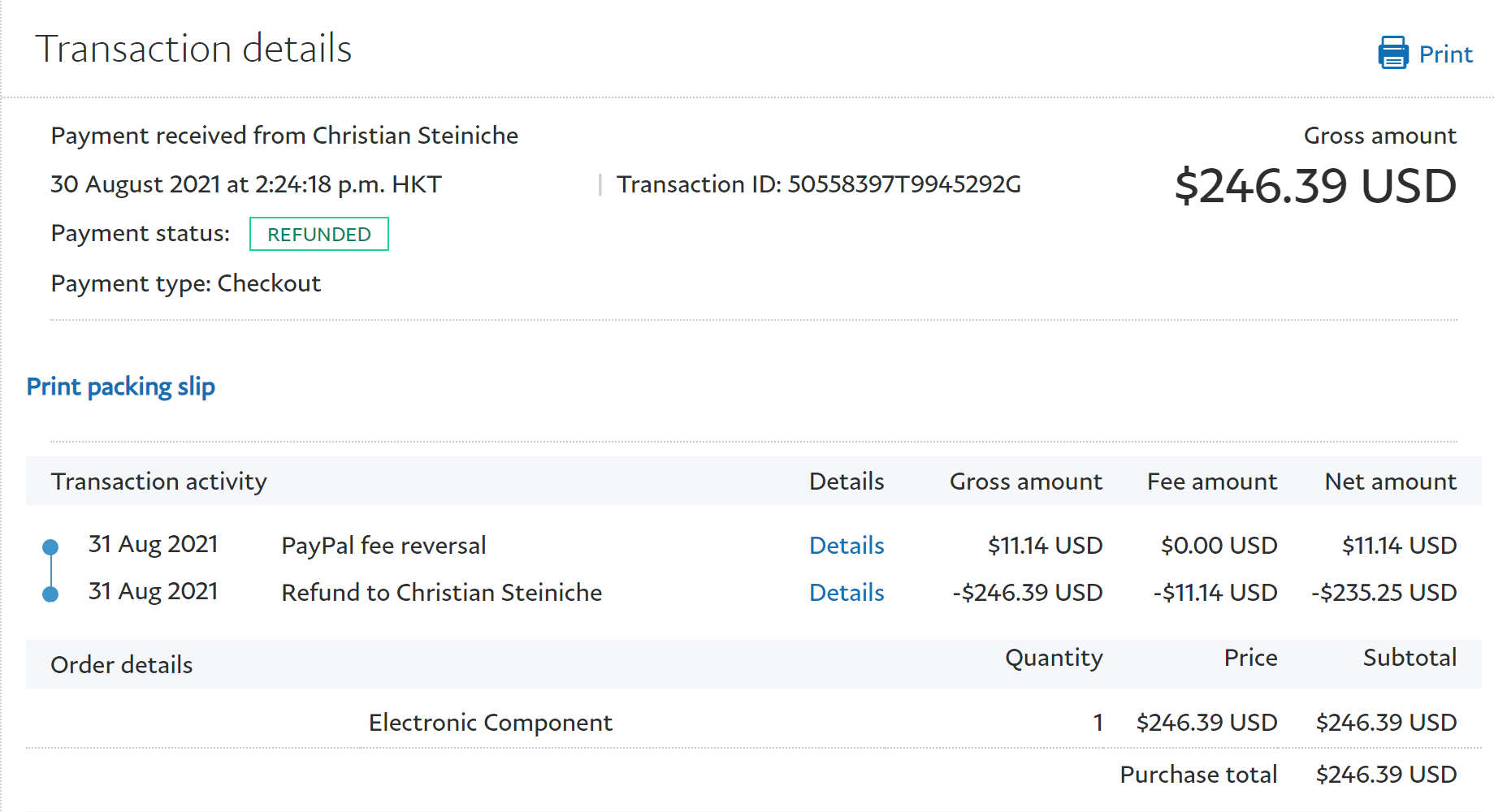Image resolution: width=1494 pixels, height=812 pixels.
Task: Open the Print packing slip link
Action: tap(121, 387)
